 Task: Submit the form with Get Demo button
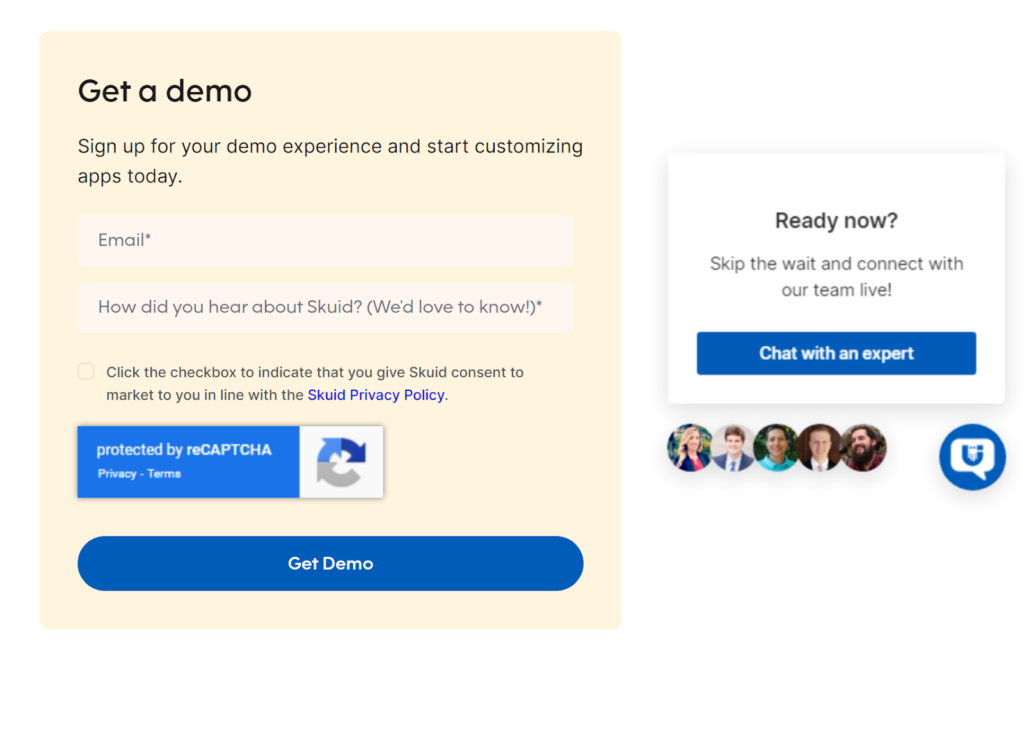click(330, 564)
